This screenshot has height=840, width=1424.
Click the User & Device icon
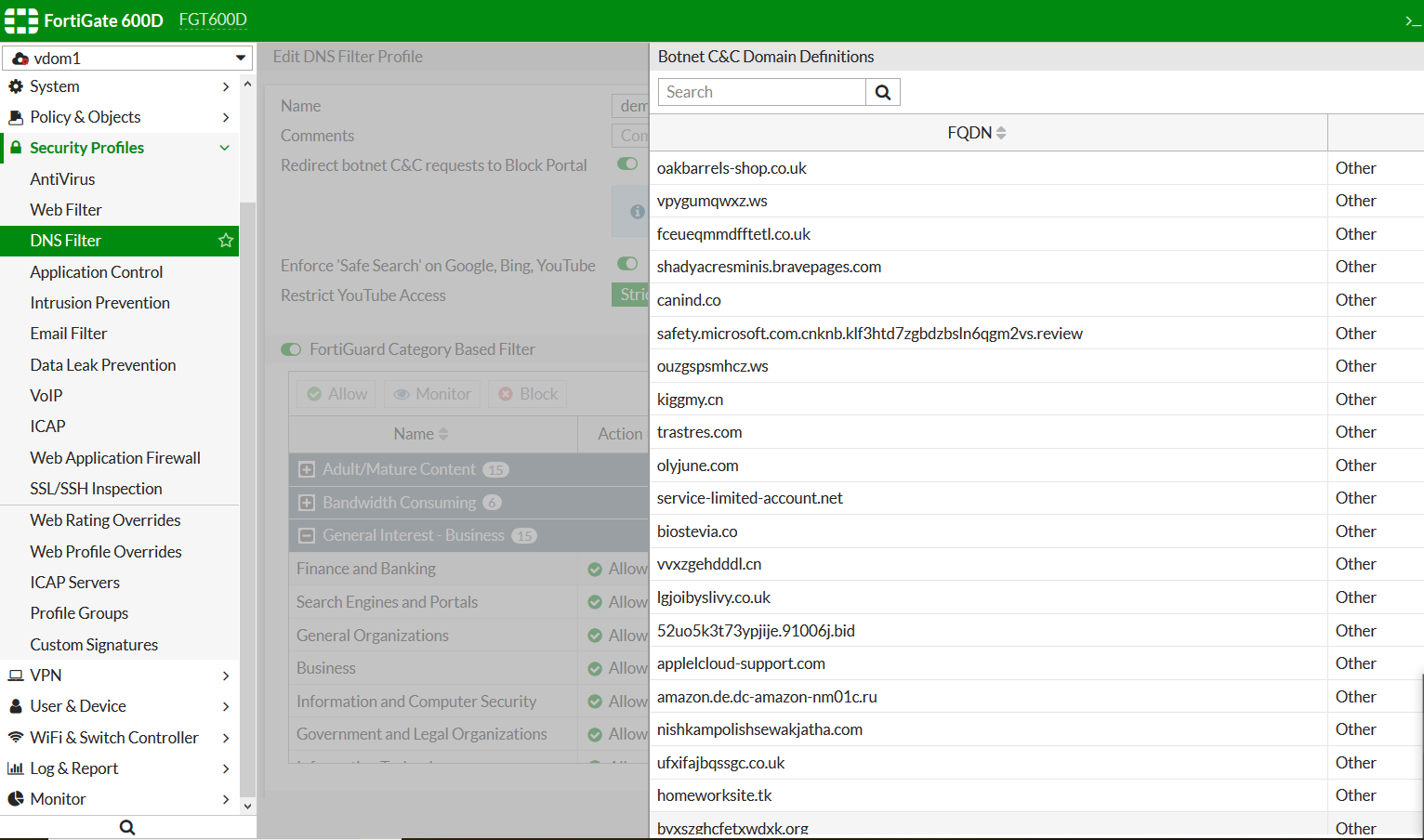16,706
